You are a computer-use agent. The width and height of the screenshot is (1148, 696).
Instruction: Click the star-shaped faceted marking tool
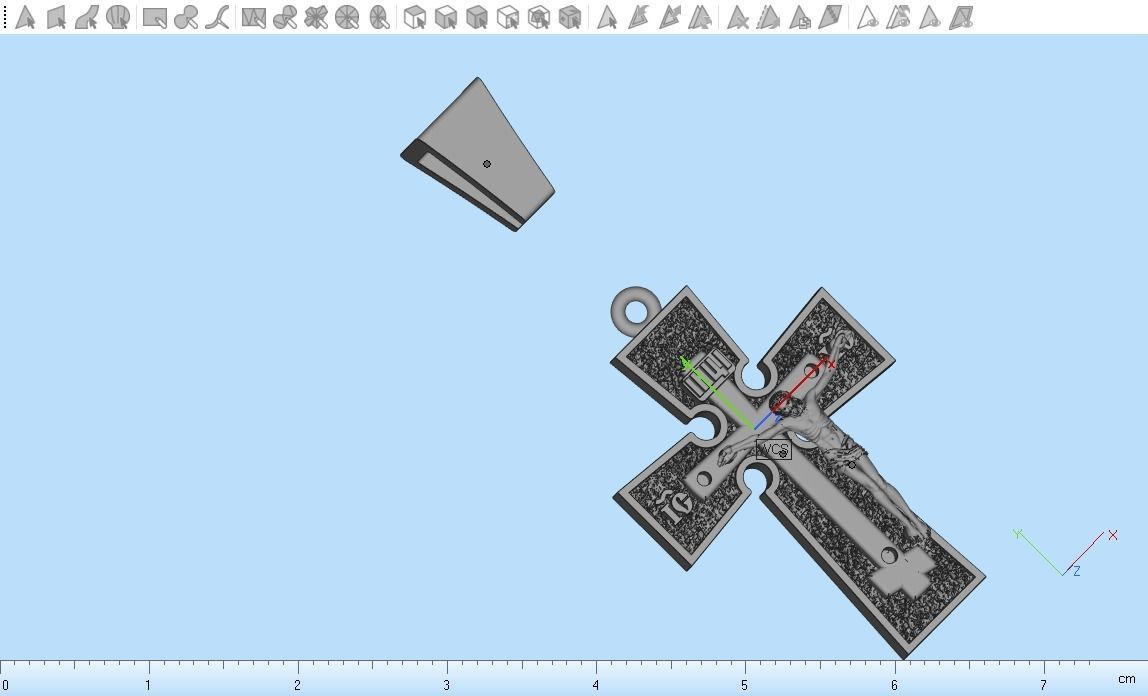[x=316, y=17]
